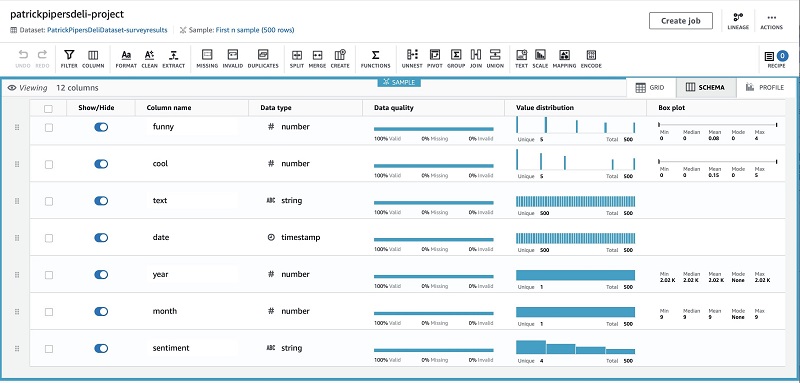Click the sentiment column name field
Viewport: 800px width, 383px height.
[x=193, y=348]
